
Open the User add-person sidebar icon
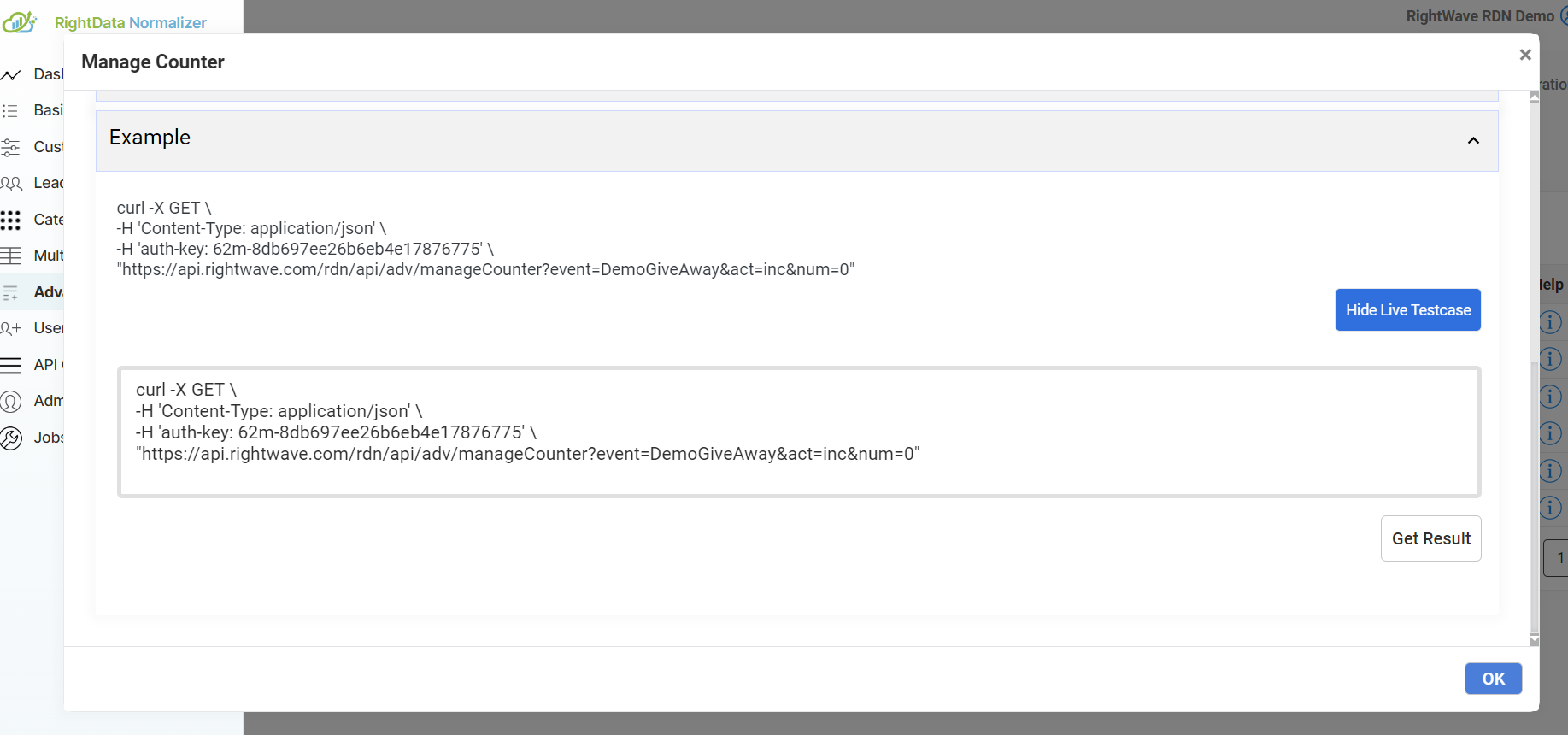11,328
